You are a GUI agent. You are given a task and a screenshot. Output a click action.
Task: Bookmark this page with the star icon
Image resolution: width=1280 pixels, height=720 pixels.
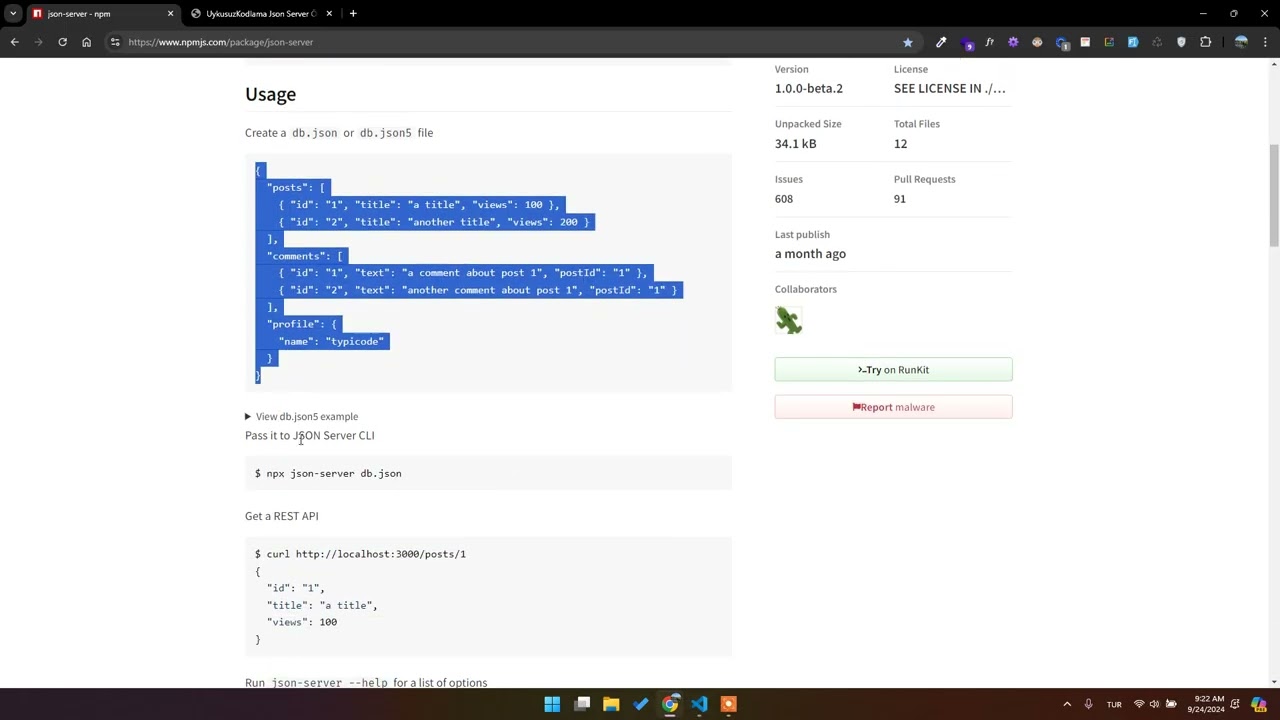908,42
